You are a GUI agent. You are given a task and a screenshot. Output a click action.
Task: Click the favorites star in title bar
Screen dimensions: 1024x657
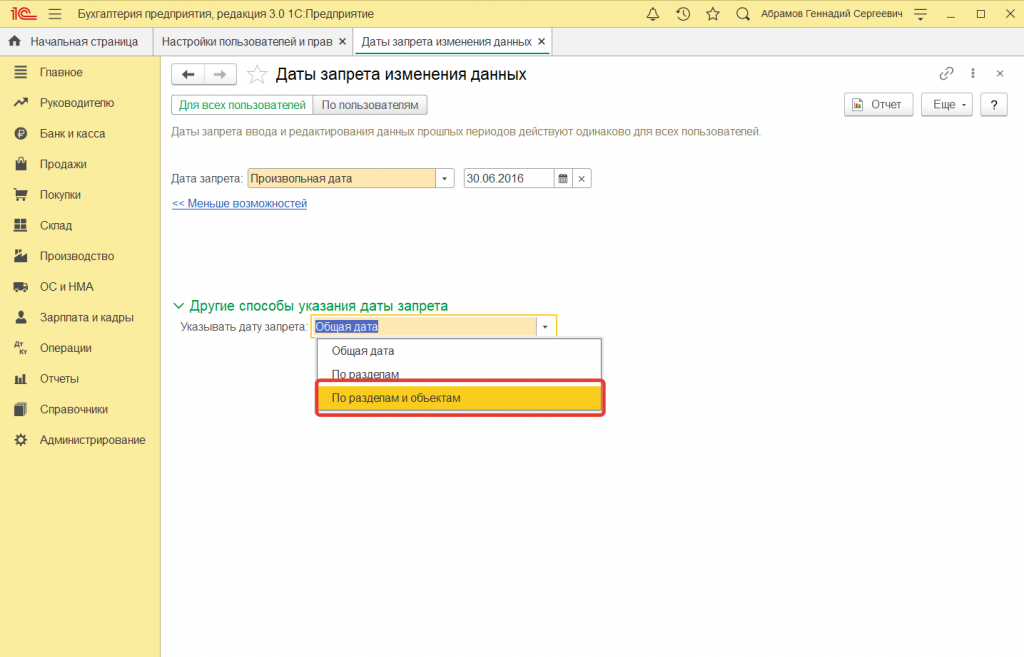(x=712, y=14)
